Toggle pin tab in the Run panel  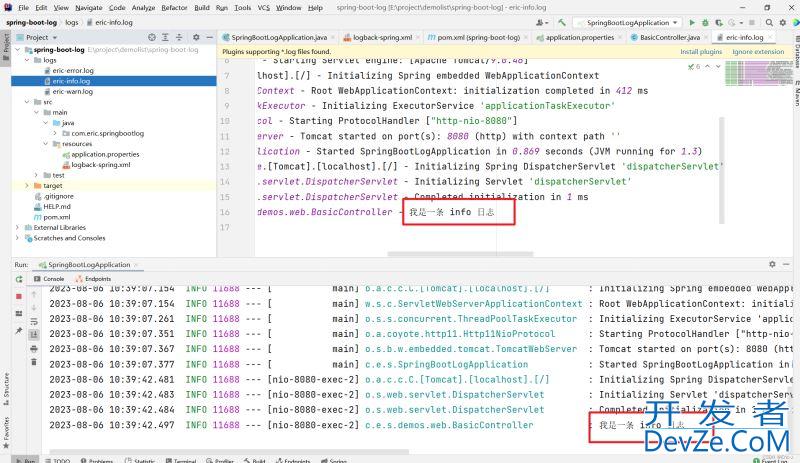[x=19, y=331]
